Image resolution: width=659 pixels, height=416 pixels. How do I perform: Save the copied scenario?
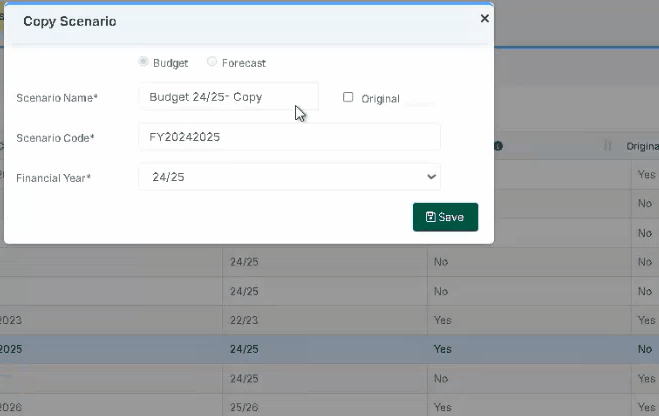[445, 217]
